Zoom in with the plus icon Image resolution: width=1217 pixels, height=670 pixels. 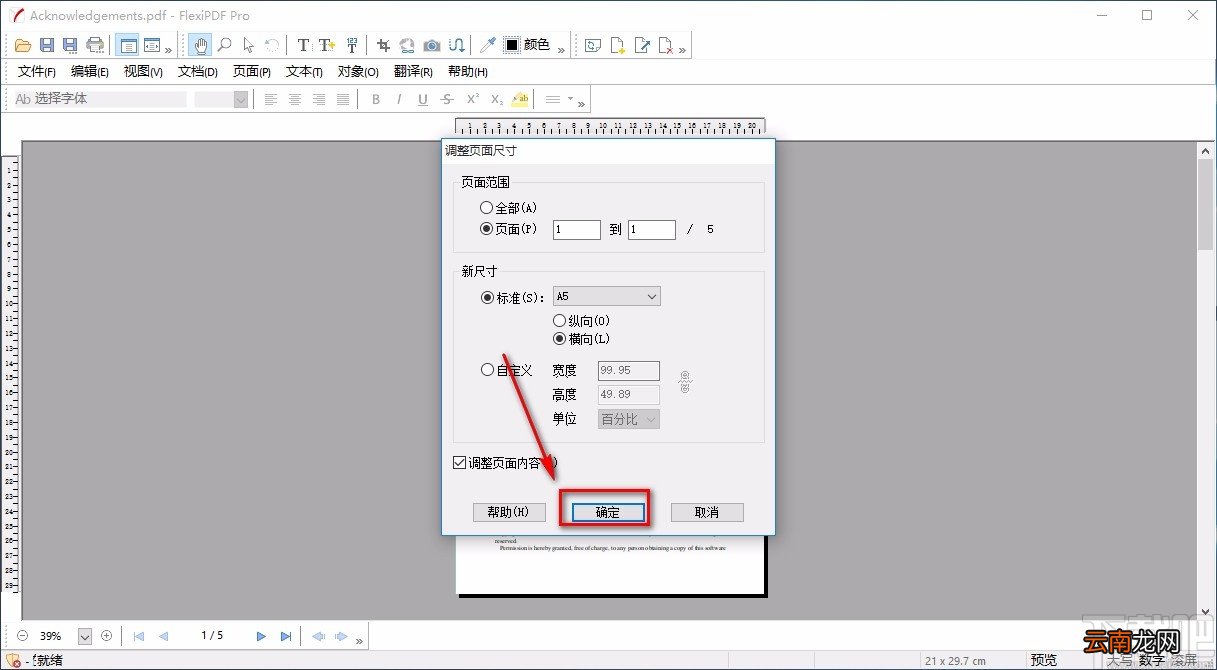pos(107,636)
